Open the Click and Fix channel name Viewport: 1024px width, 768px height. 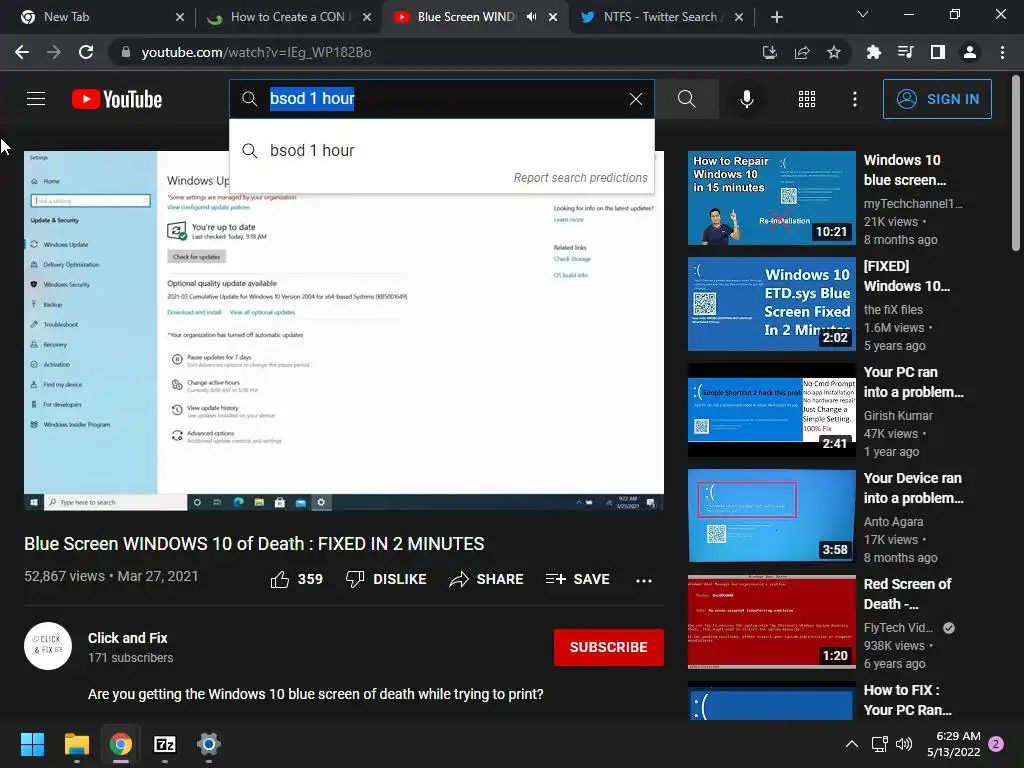point(128,638)
